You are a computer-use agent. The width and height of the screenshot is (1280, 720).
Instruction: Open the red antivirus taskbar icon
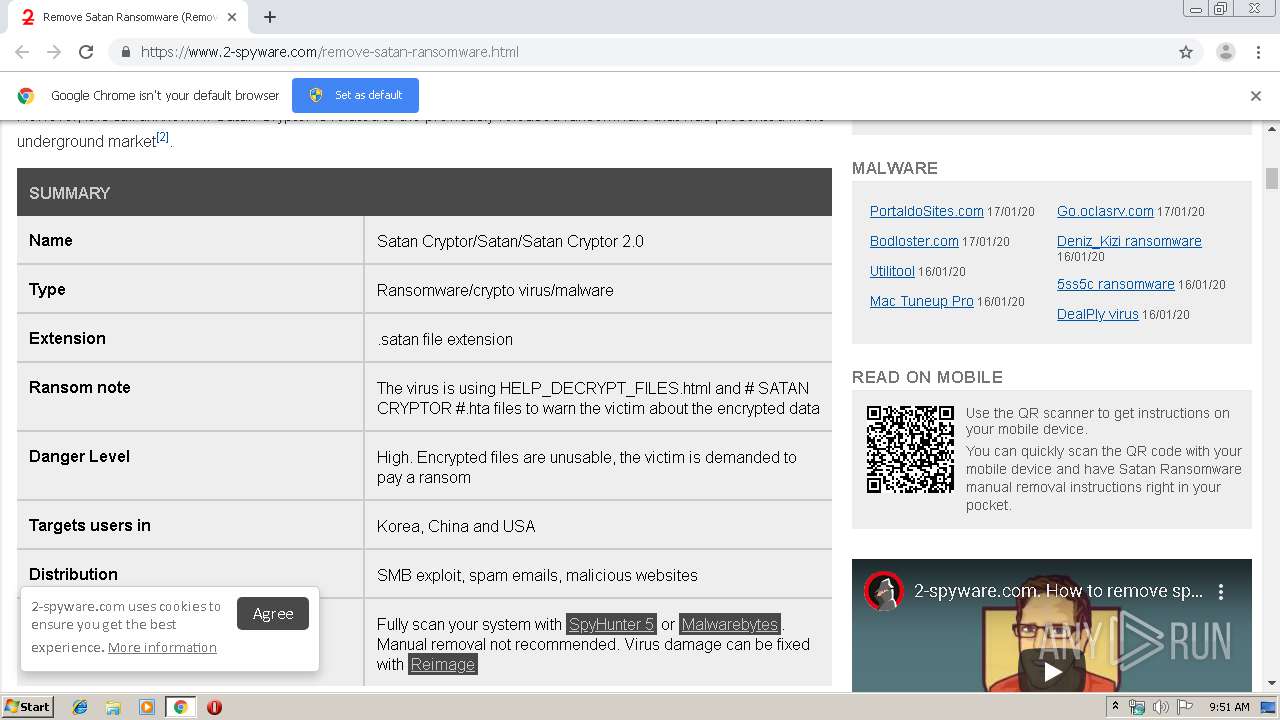tap(214, 707)
